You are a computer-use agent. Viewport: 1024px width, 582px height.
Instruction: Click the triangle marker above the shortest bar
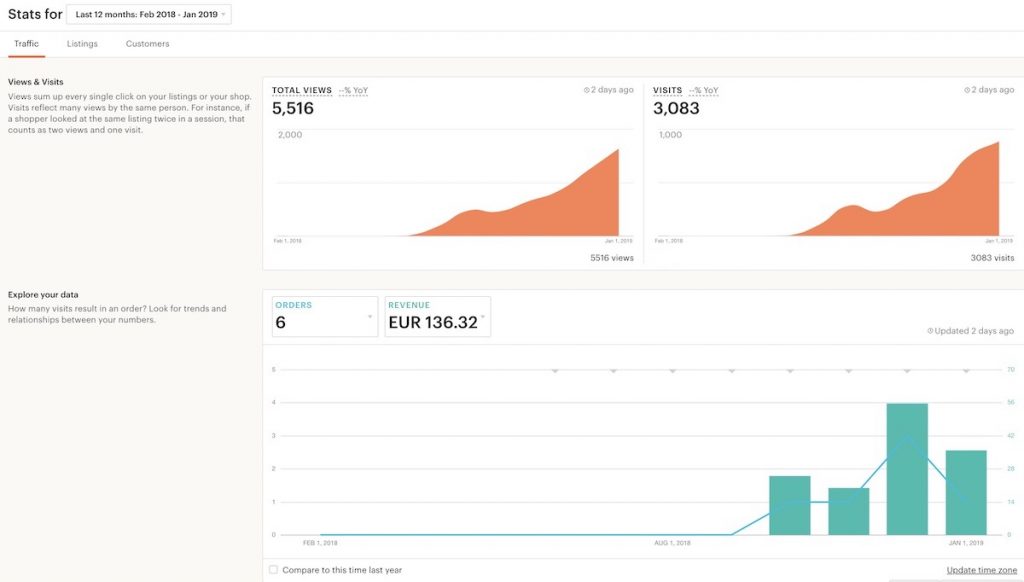point(848,371)
